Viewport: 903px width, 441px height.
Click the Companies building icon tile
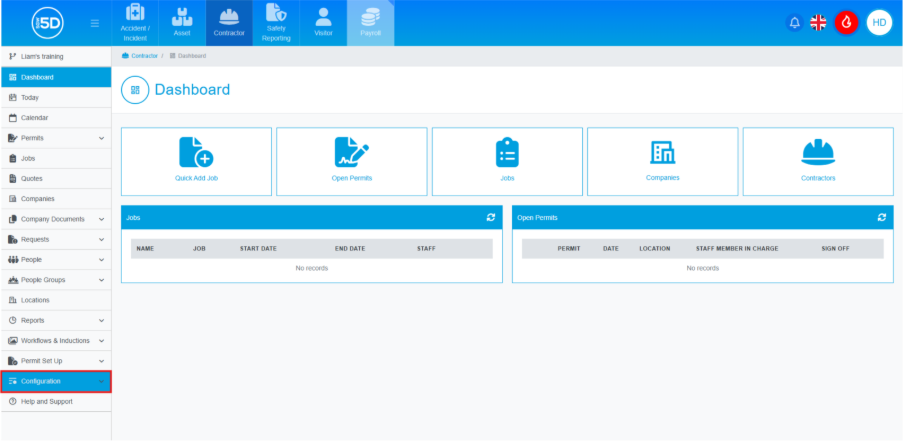tap(662, 152)
